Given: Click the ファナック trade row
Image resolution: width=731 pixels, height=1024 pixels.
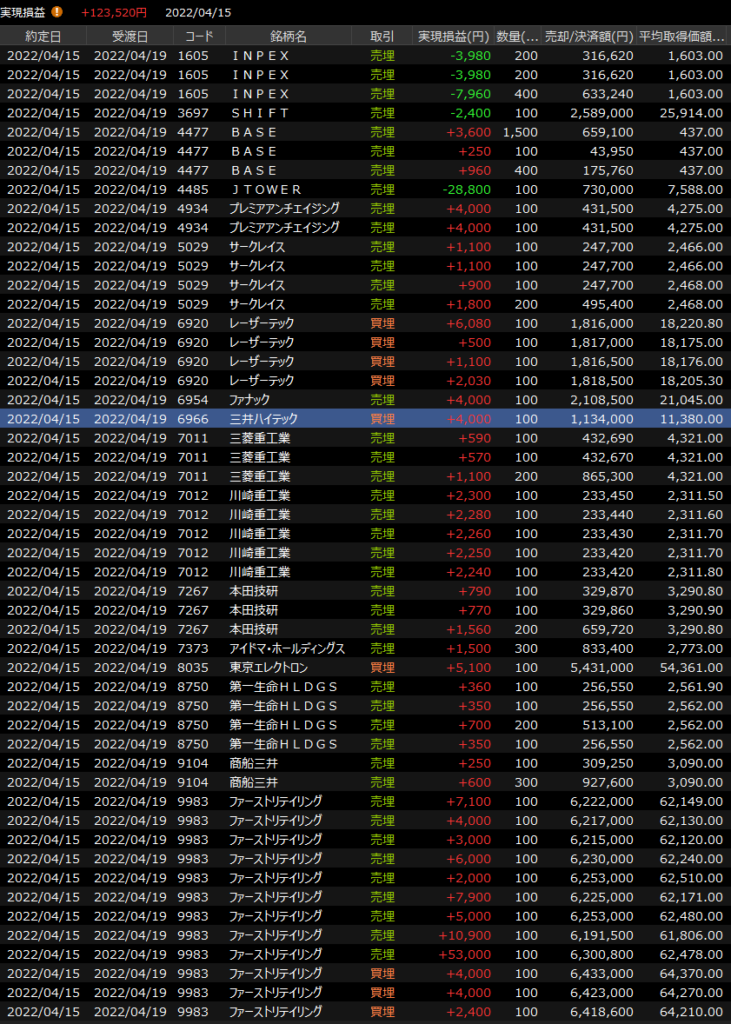Looking at the screenshot, I should 365,400.
